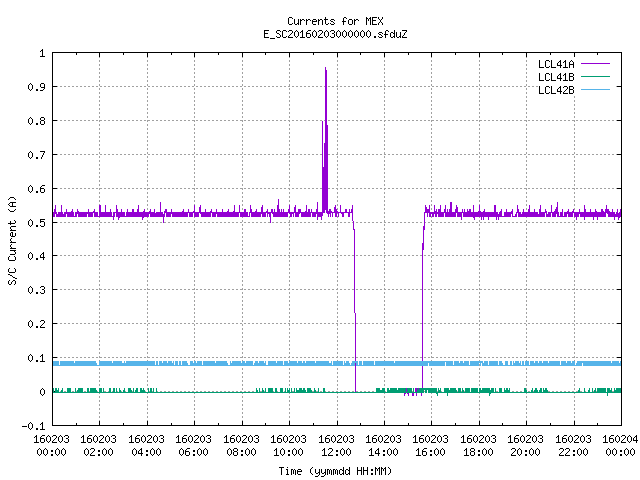640x480 pixels.
Task: Click the peak of the LCL41A current spike
Action: pos(325,68)
